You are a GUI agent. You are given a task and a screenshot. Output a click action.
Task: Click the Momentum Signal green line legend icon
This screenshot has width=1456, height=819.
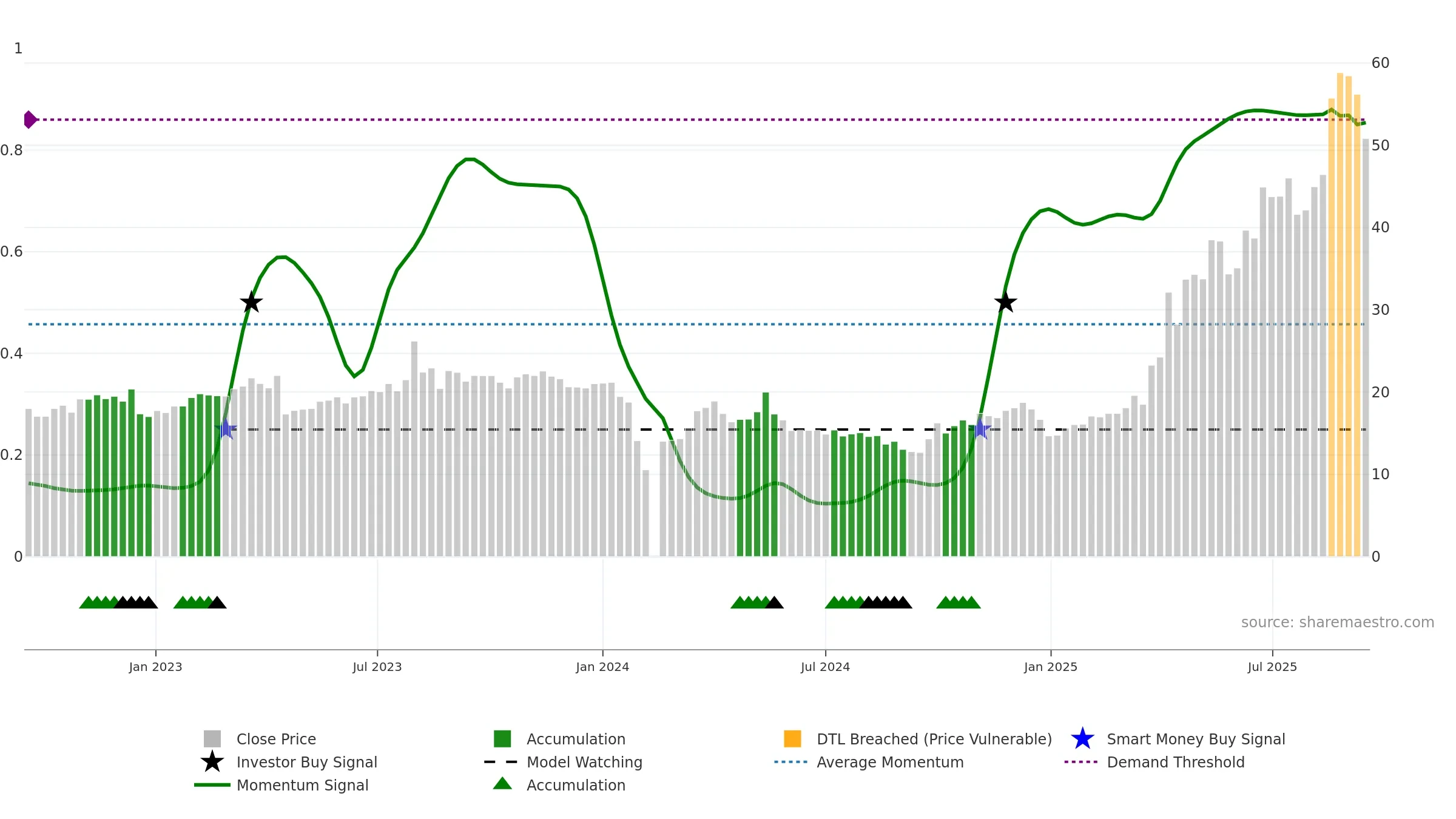click(x=212, y=784)
